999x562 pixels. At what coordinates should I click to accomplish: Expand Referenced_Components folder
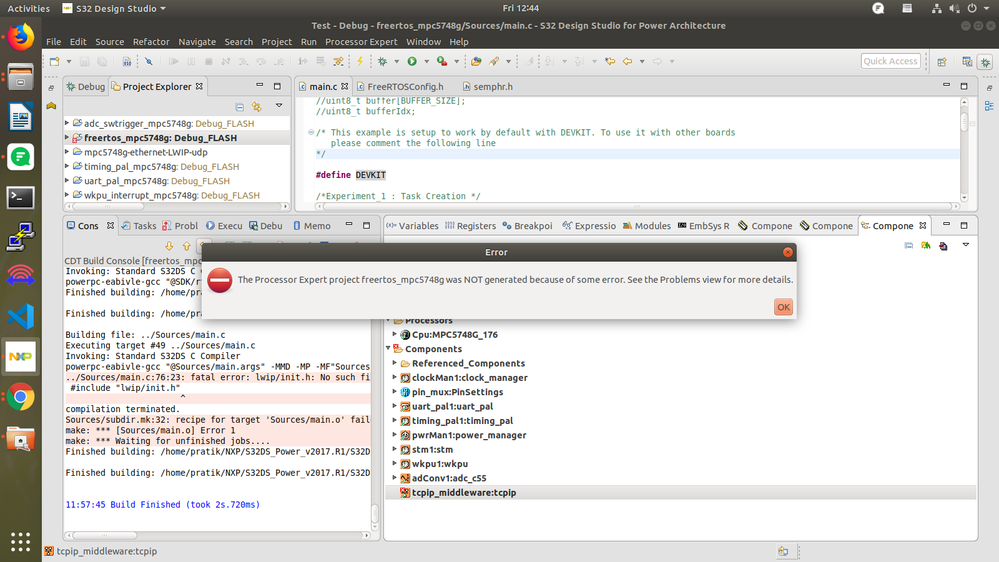click(394, 363)
